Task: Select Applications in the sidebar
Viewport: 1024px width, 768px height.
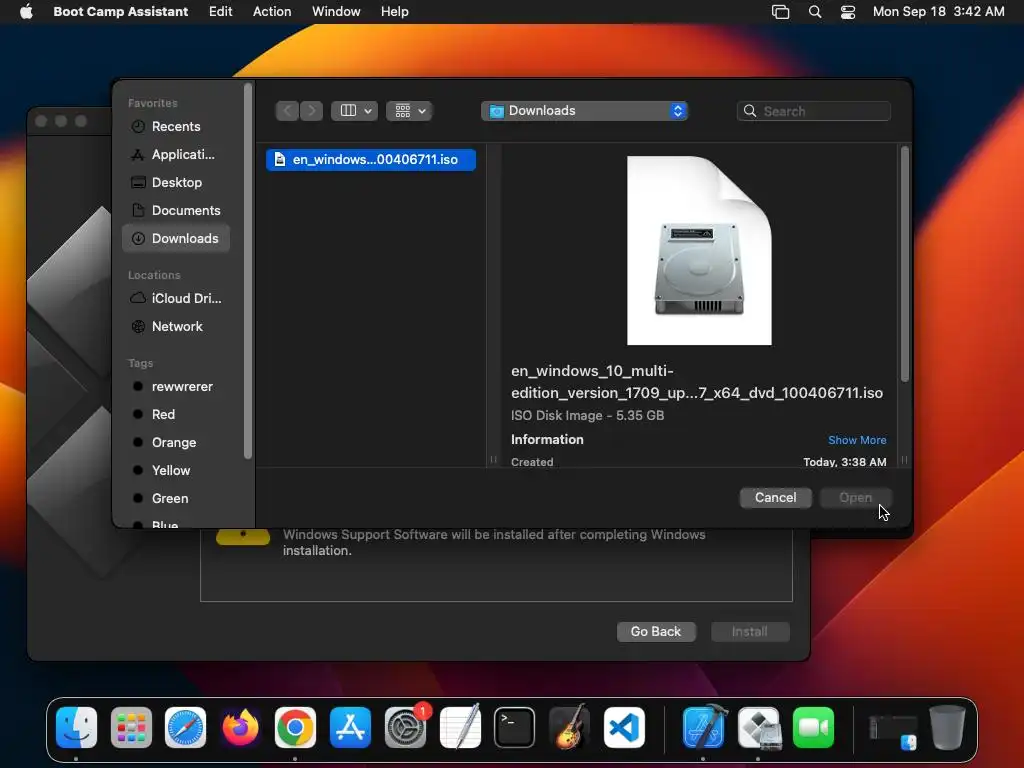Action: (x=176, y=155)
